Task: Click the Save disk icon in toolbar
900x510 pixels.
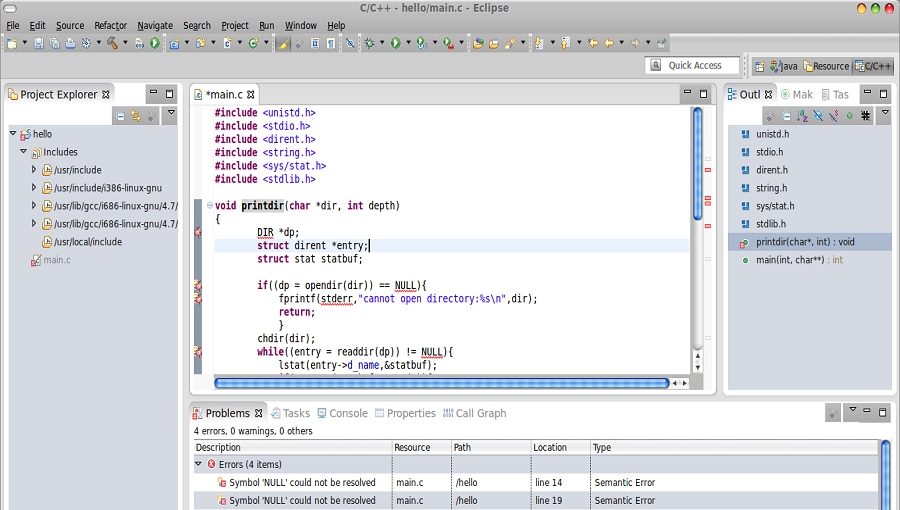Action: [x=39, y=43]
